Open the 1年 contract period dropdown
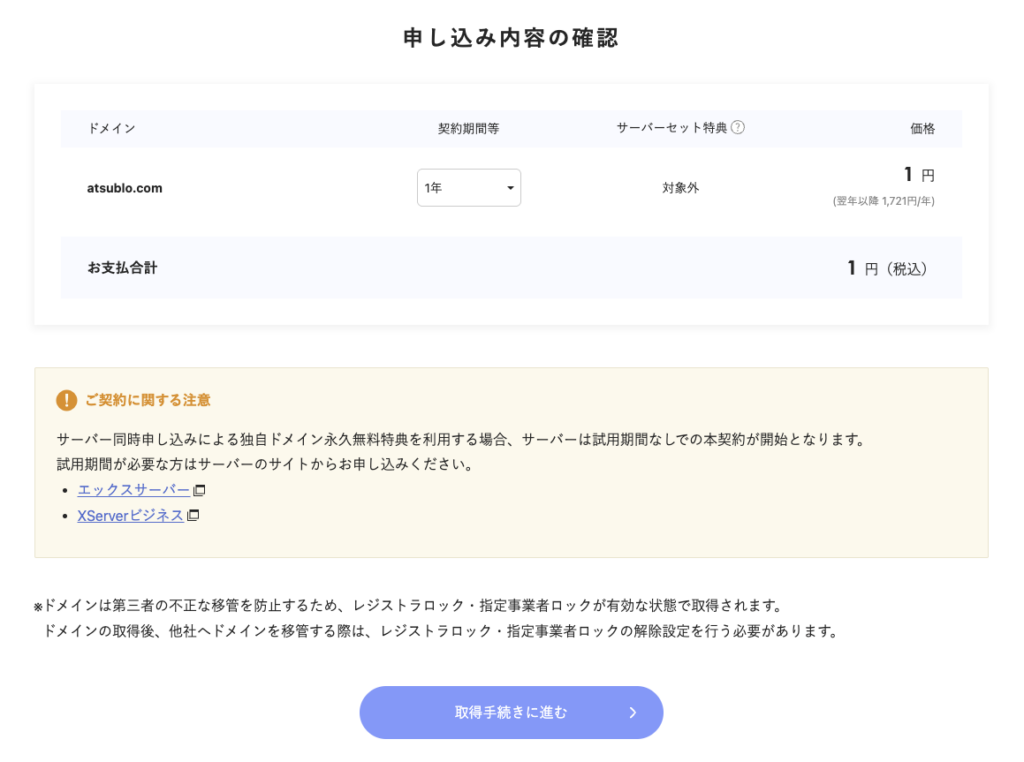Image resolution: width=1024 pixels, height=762 pixels. [468, 188]
